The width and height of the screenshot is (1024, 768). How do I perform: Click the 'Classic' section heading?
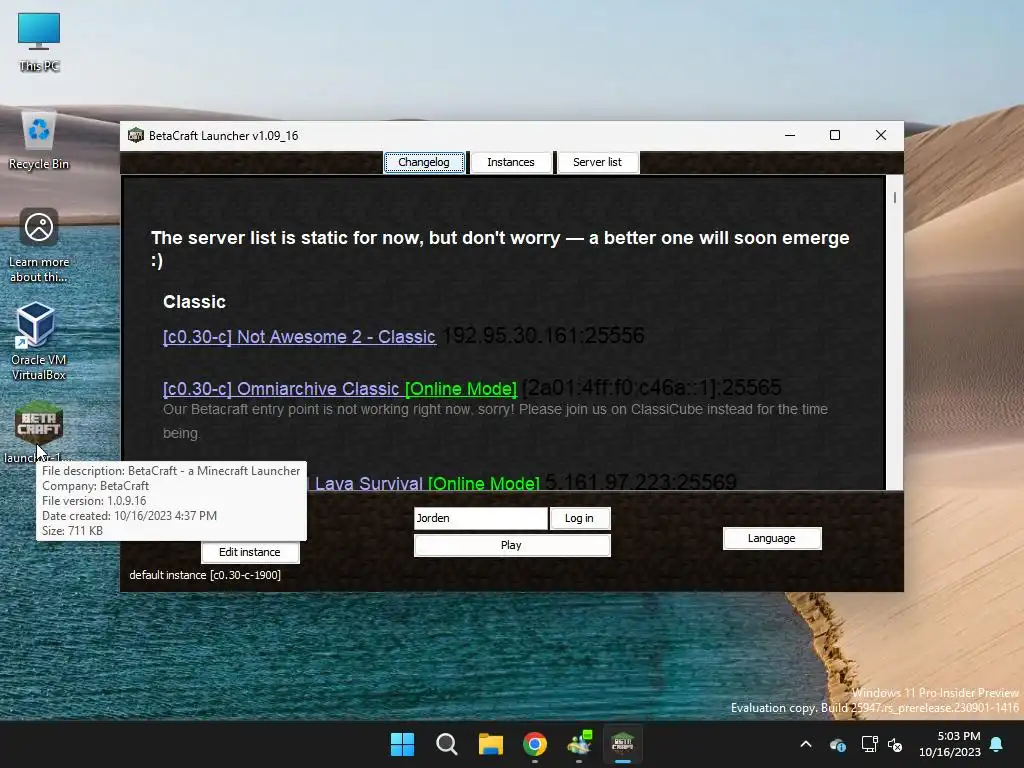click(x=195, y=302)
